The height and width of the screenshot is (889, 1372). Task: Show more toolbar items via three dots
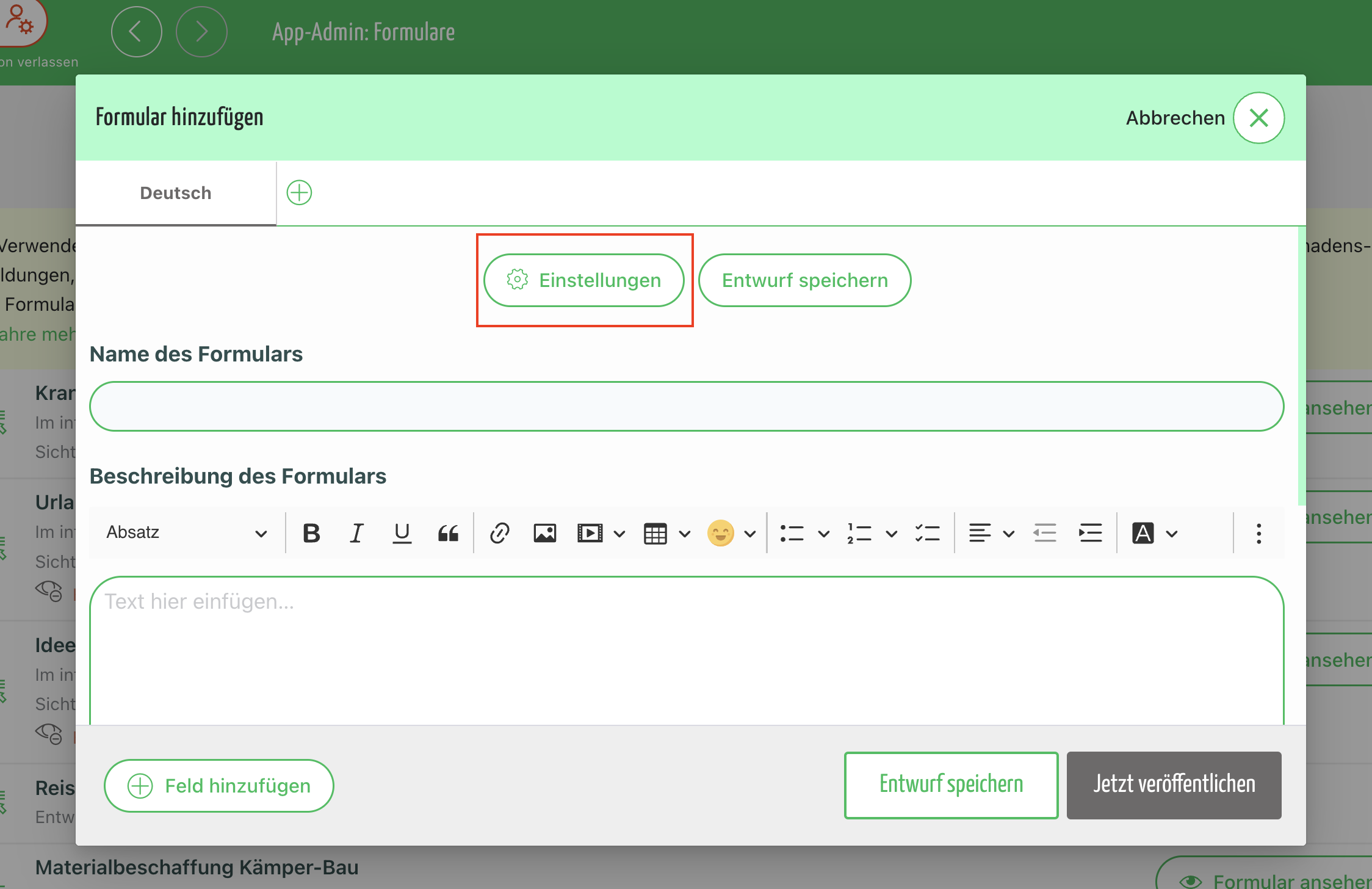point(1258,533)
